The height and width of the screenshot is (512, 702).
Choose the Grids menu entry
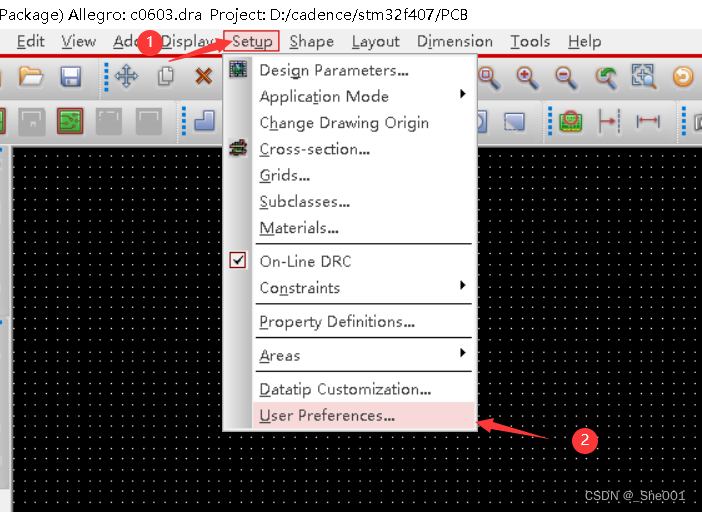tap(284, 175)
